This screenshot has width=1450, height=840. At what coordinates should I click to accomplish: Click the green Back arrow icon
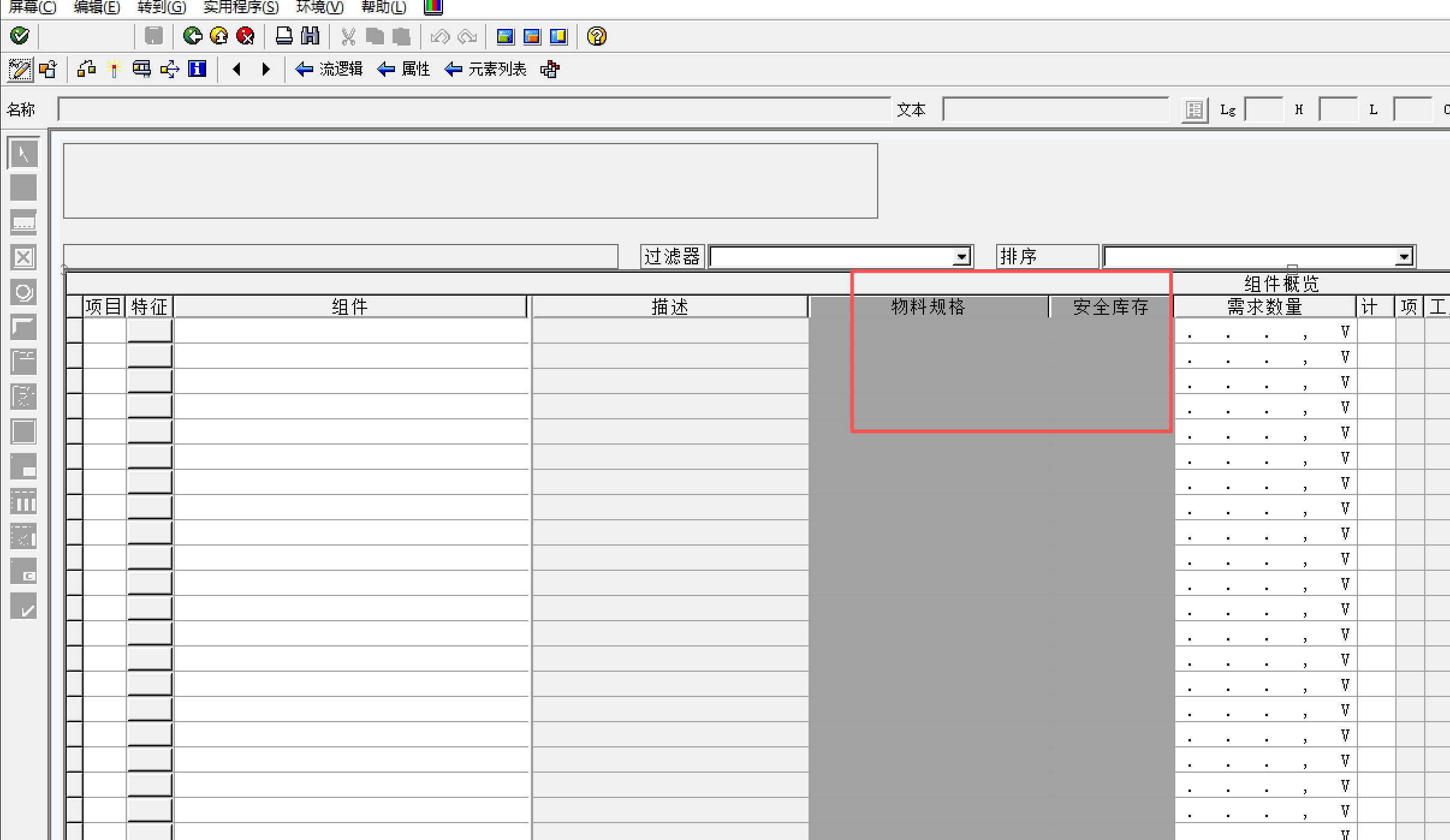click(x=192, y=36)
